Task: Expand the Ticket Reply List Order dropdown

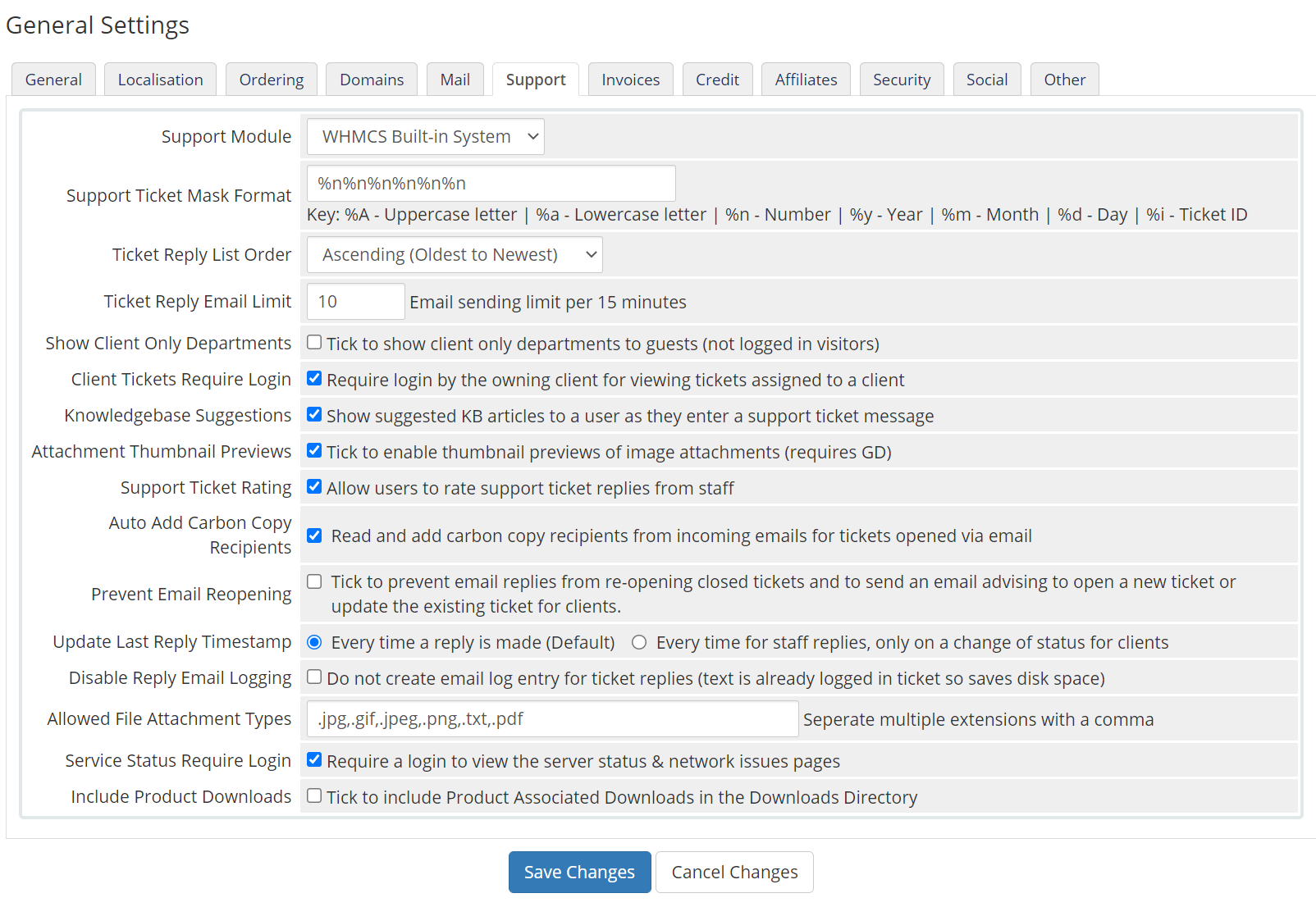Action: [x=454, y=255]
